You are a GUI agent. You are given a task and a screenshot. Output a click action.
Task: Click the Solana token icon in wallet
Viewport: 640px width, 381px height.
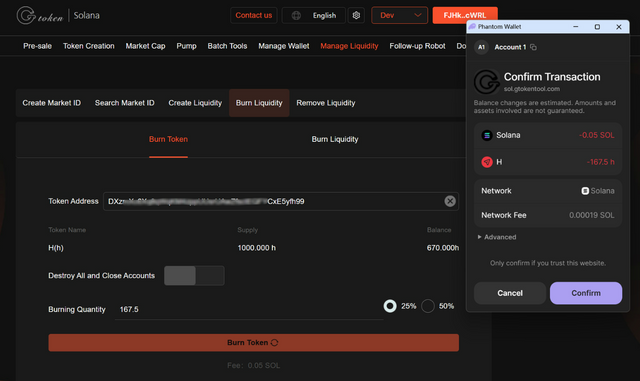coord(487,135)
